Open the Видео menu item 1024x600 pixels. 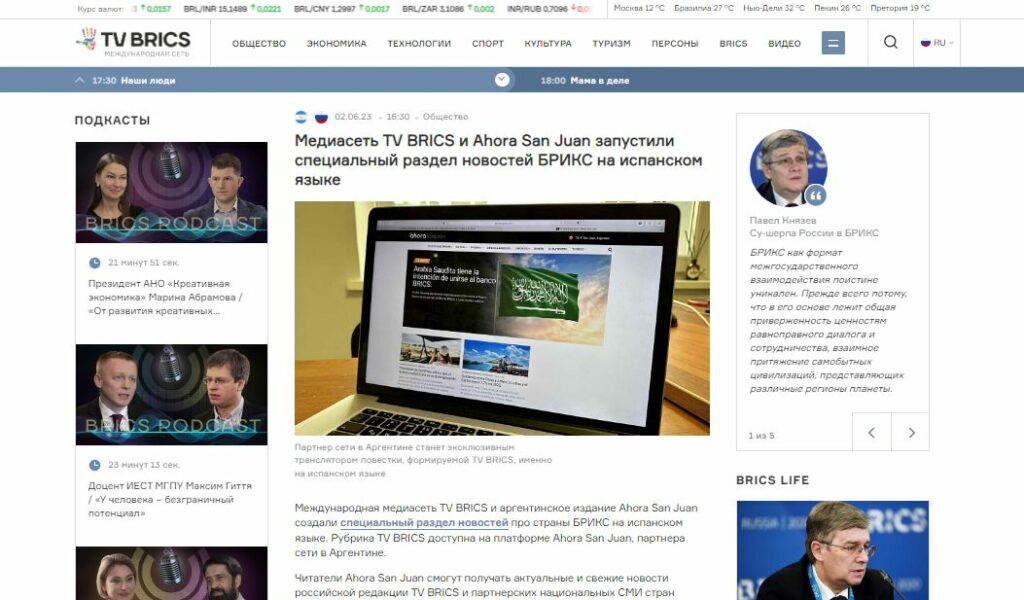[x=784, y=44]
